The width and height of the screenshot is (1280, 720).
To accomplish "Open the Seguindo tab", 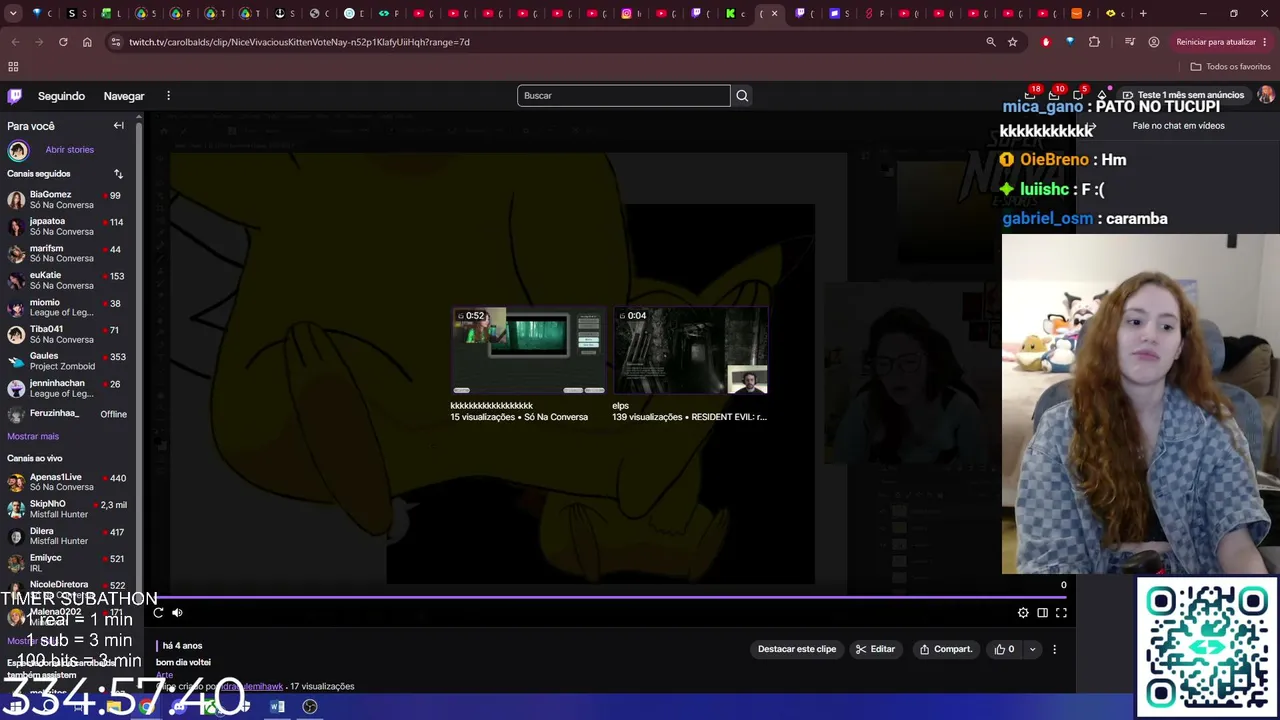I will pyautogui.click(x=61, y=96).
